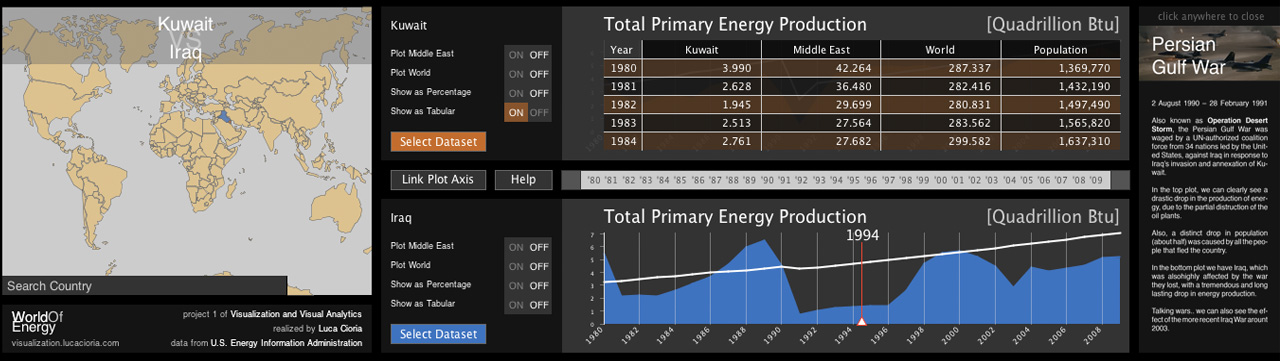Viewport: 1280px width, 361px height.
Task: Toggle Plot World for Iraq
Action: (528, 266)
